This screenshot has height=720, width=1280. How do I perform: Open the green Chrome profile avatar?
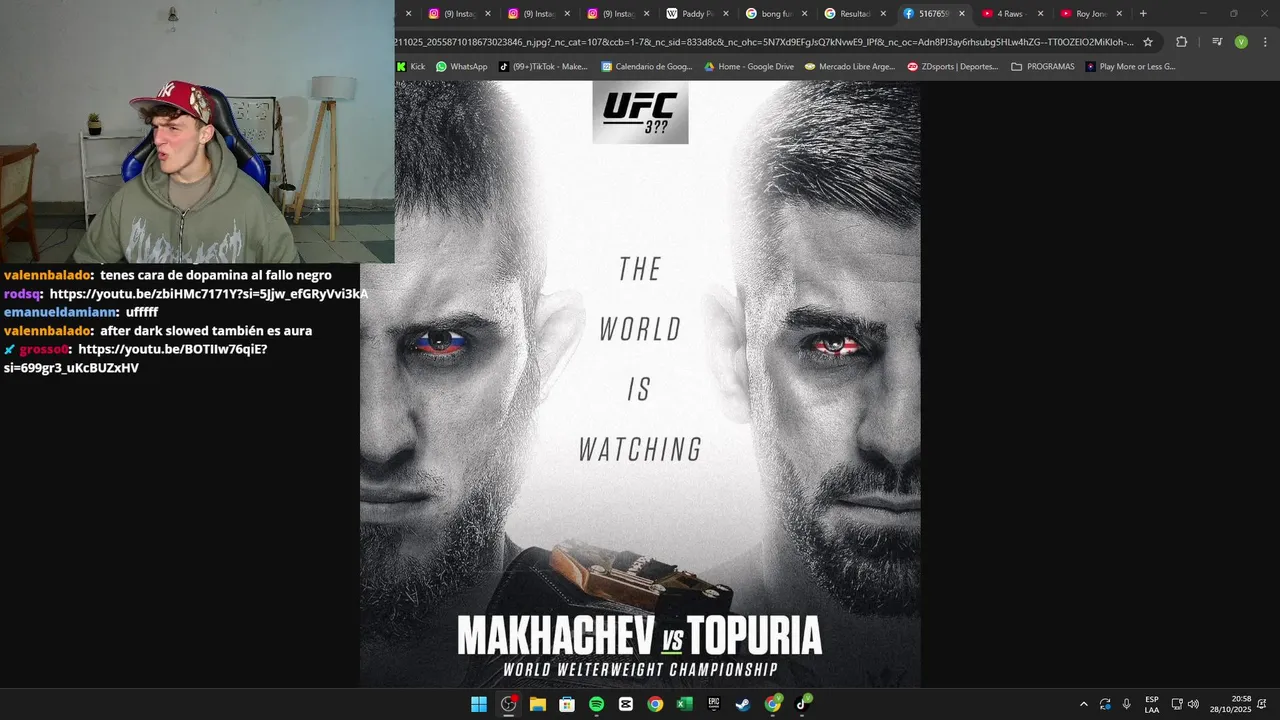tap(1241, 42)
